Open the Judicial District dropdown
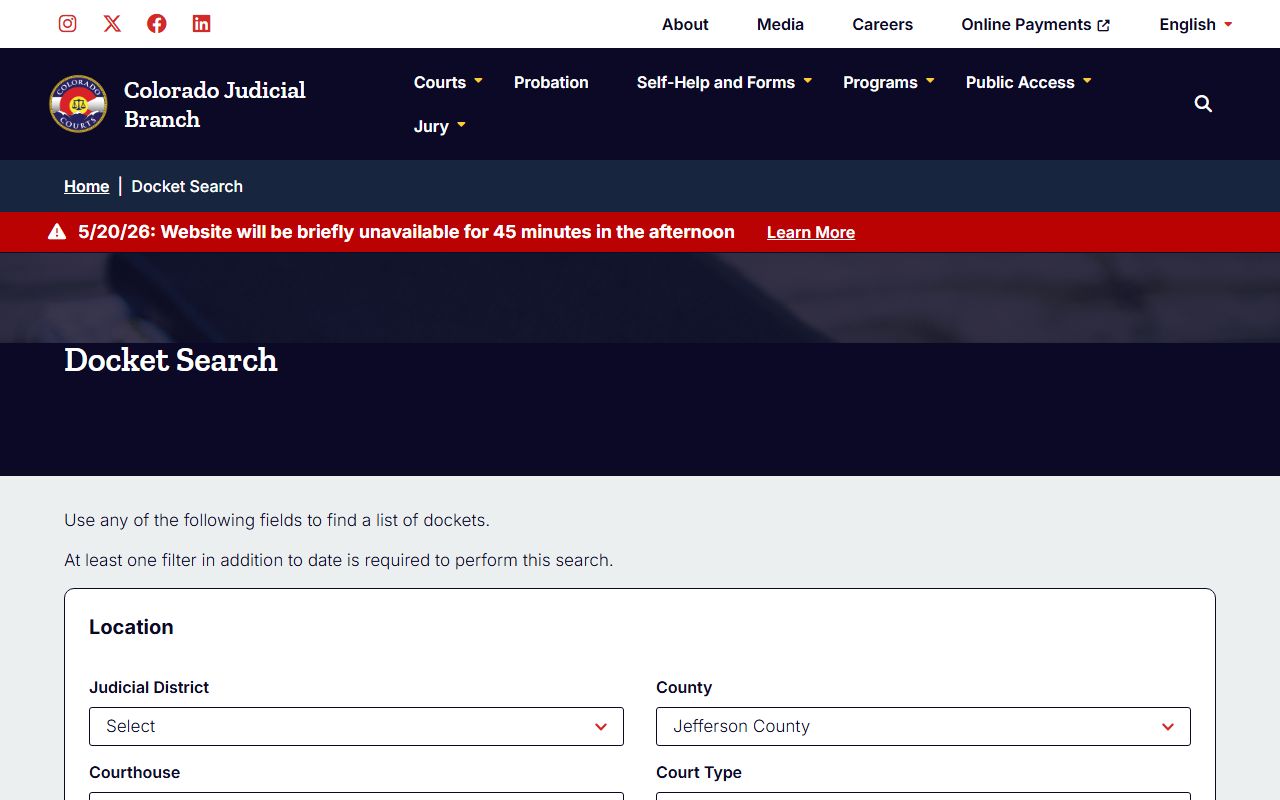This screenshot has width=1280, height=800. coord(356,726)
